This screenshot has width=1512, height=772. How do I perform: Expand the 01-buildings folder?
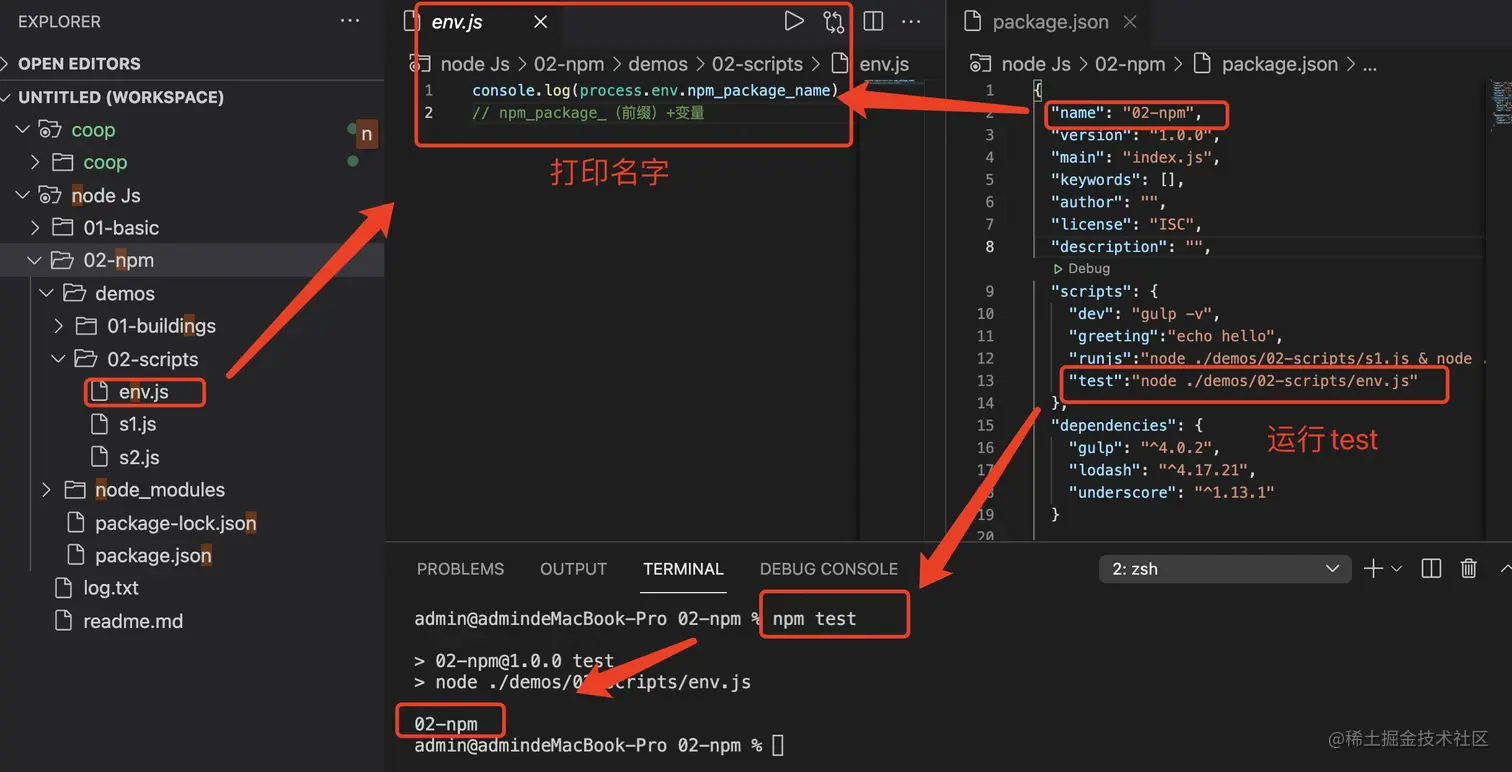59,326
